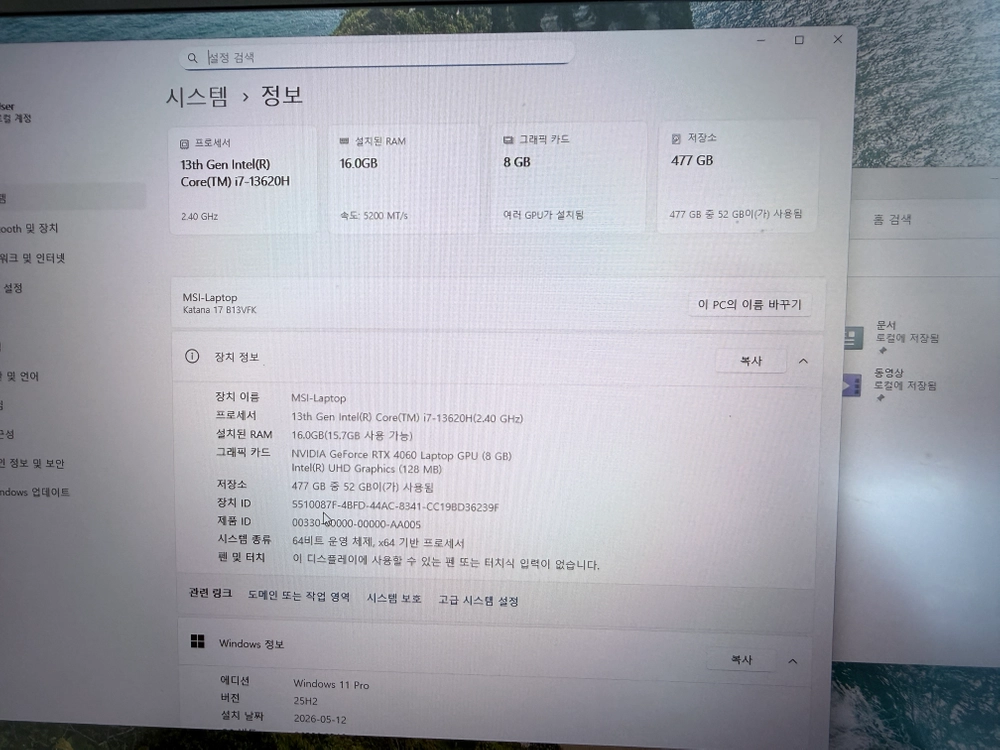1000x750 pixels.
Task: Collapse the Windows 정보 section chevron
Action: 793,661
